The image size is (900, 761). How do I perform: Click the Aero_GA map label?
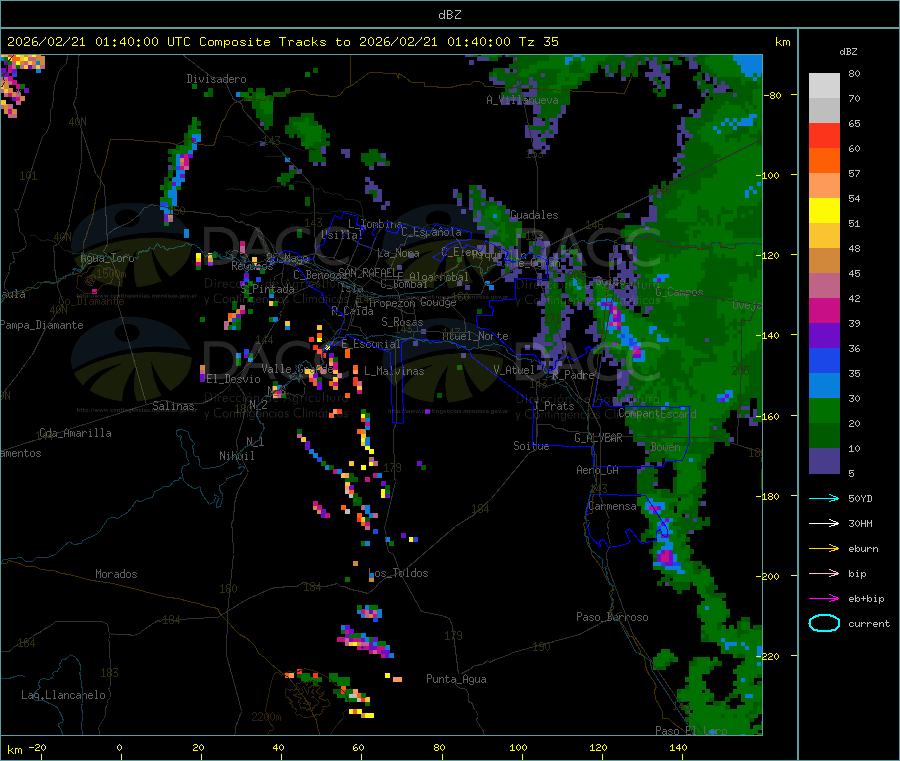click(597, 471)
